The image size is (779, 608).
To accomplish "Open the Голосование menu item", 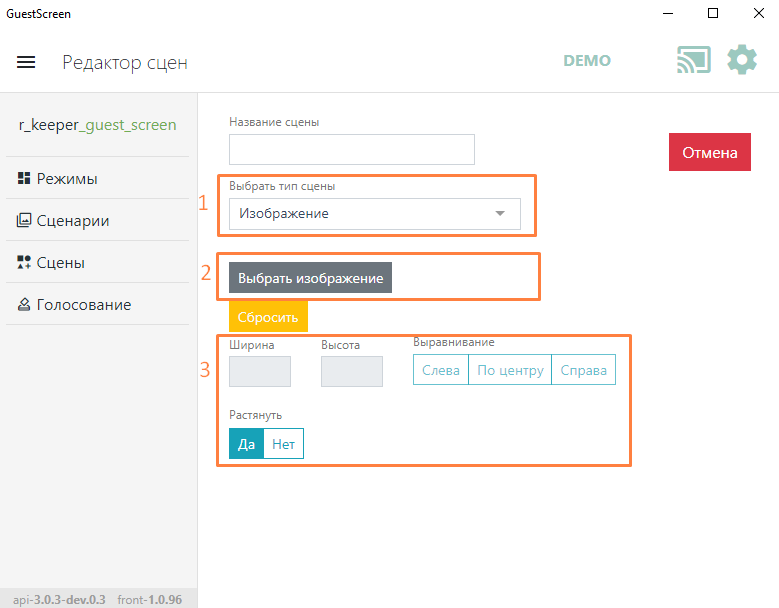I will coord(84,305).
